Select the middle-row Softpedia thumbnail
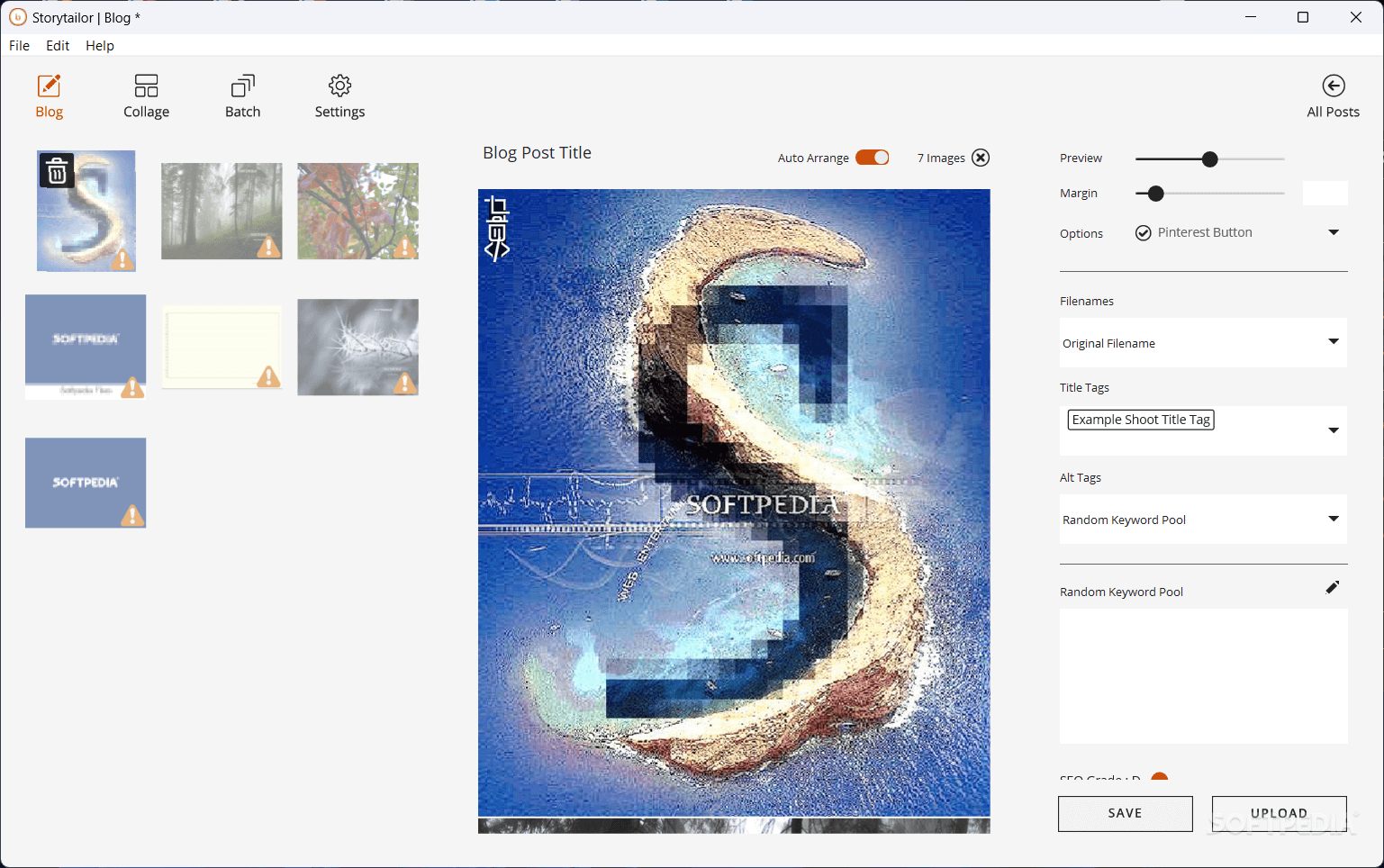1384x868 pixels. point(86,347)
